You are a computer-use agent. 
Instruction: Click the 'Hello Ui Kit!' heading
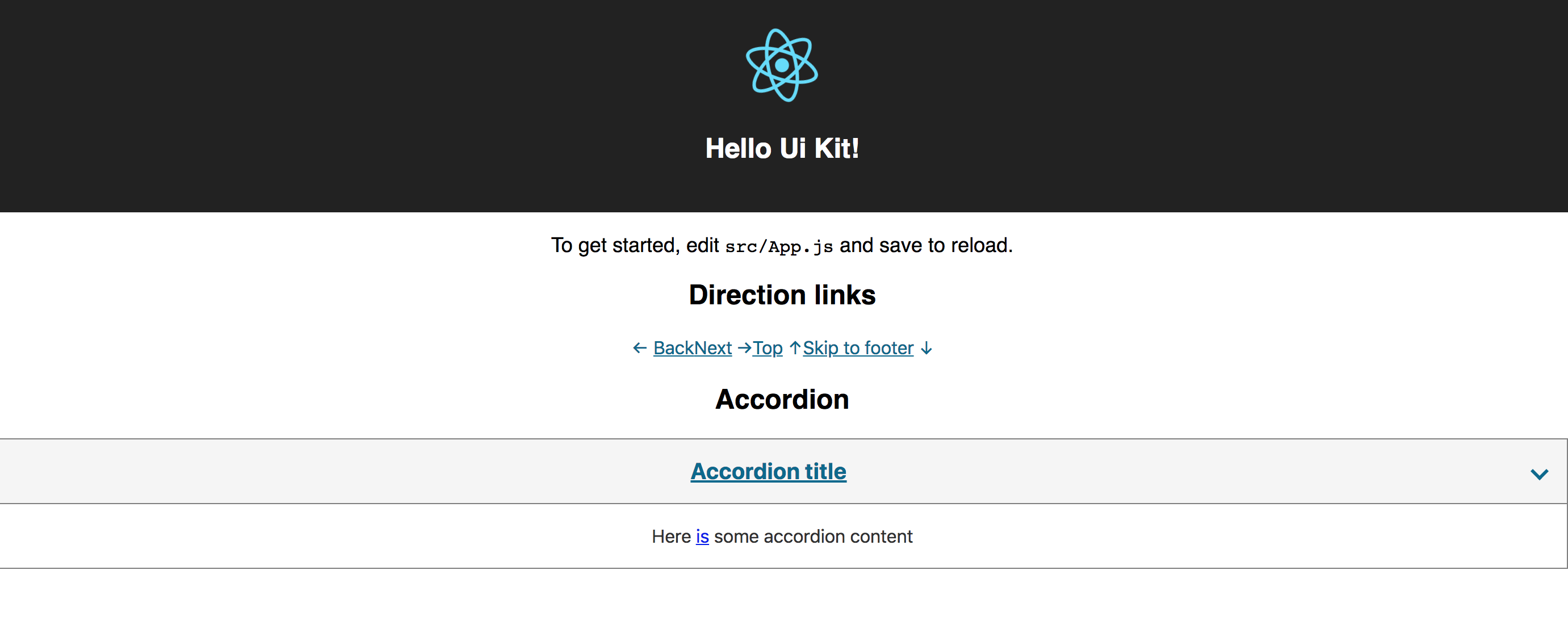(783, 148)
